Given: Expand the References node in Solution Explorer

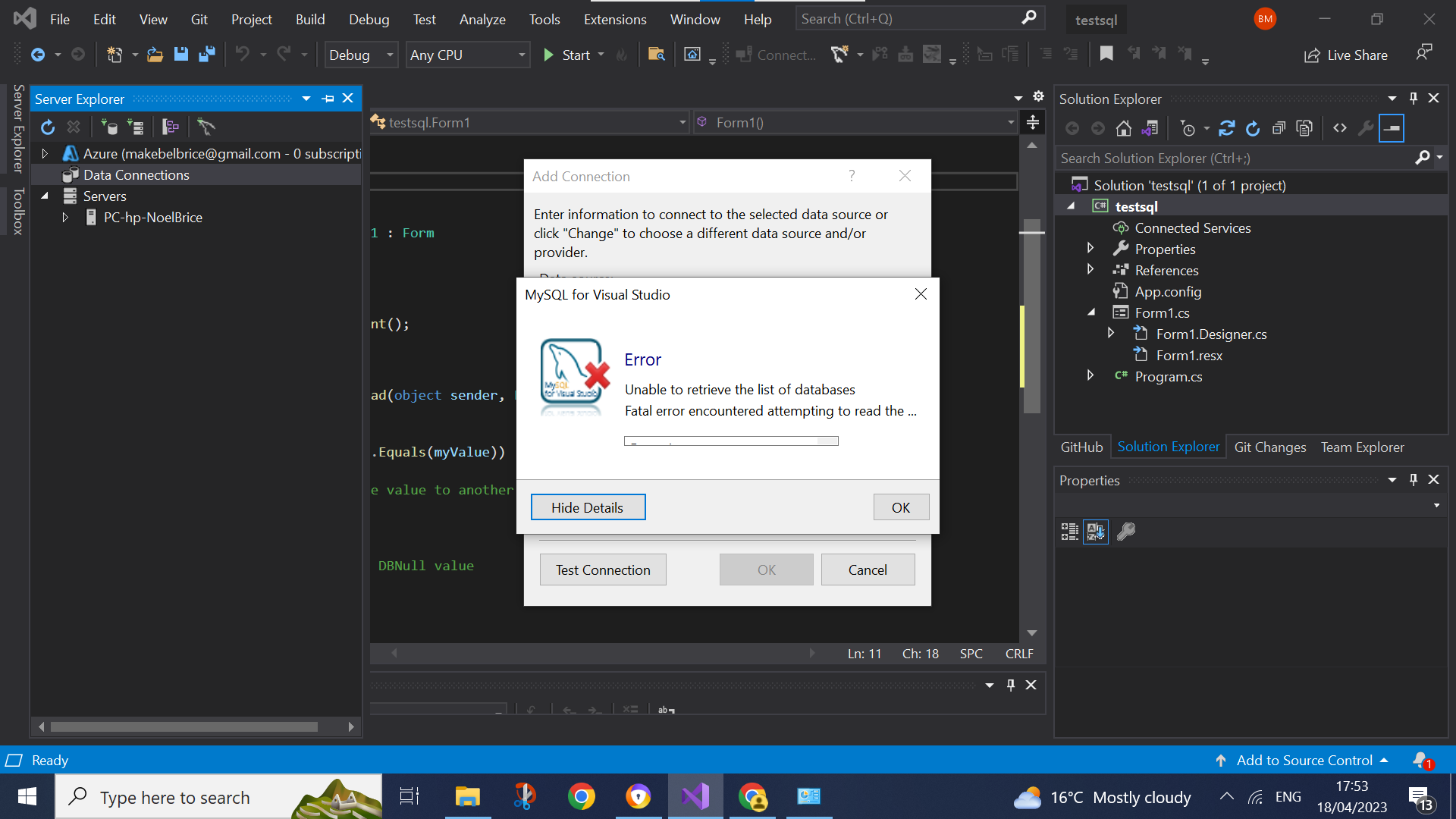Looking at the screenshot, I should (x=1090, y=270).
